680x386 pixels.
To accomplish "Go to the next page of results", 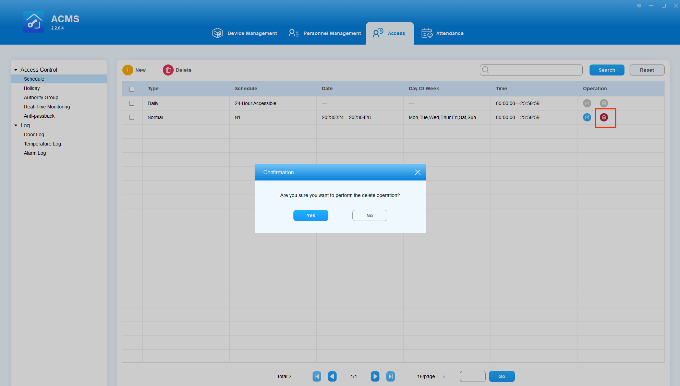I will point(375,376).
